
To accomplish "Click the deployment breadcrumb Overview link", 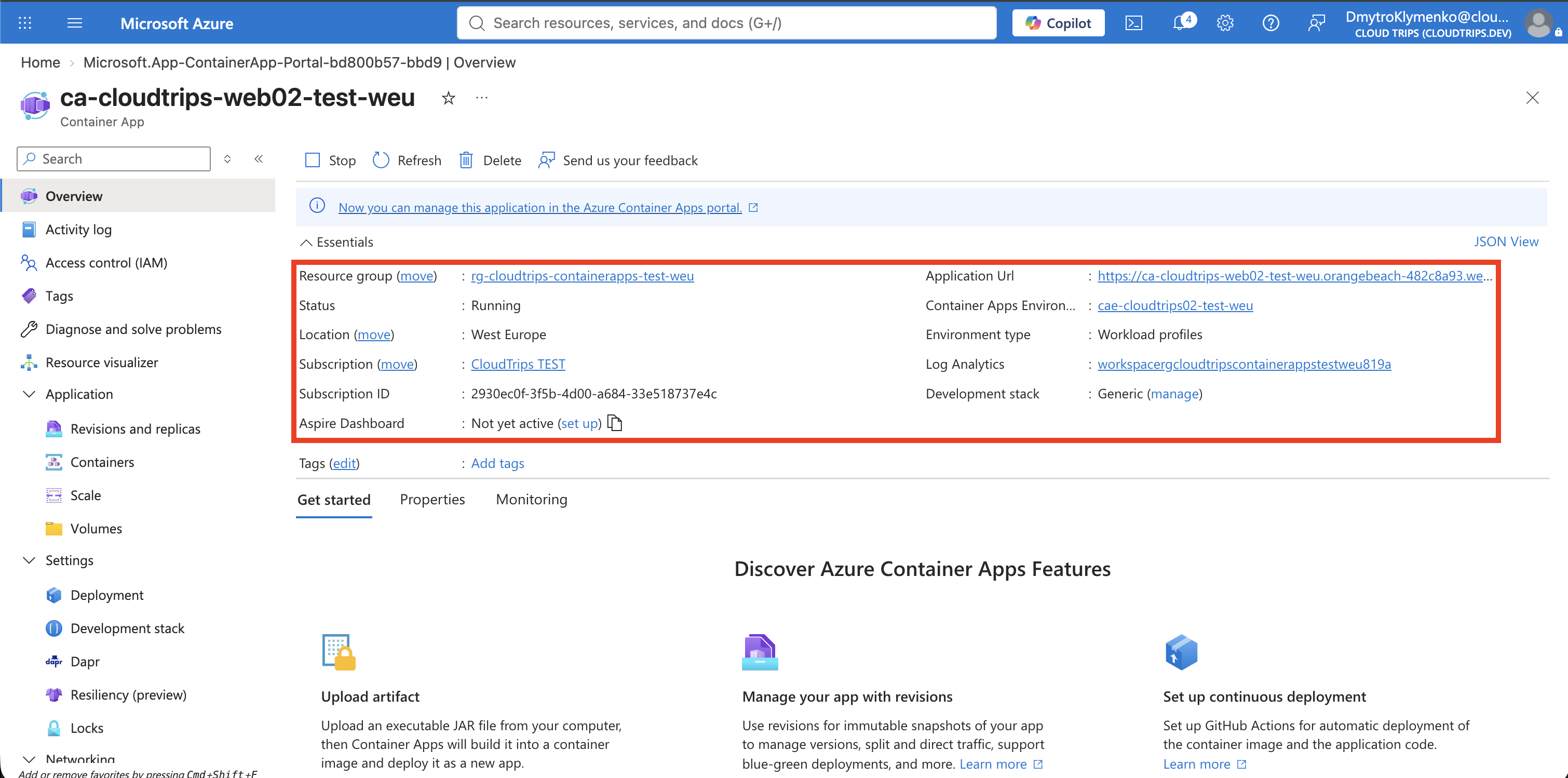I will (x=299, y=62).
